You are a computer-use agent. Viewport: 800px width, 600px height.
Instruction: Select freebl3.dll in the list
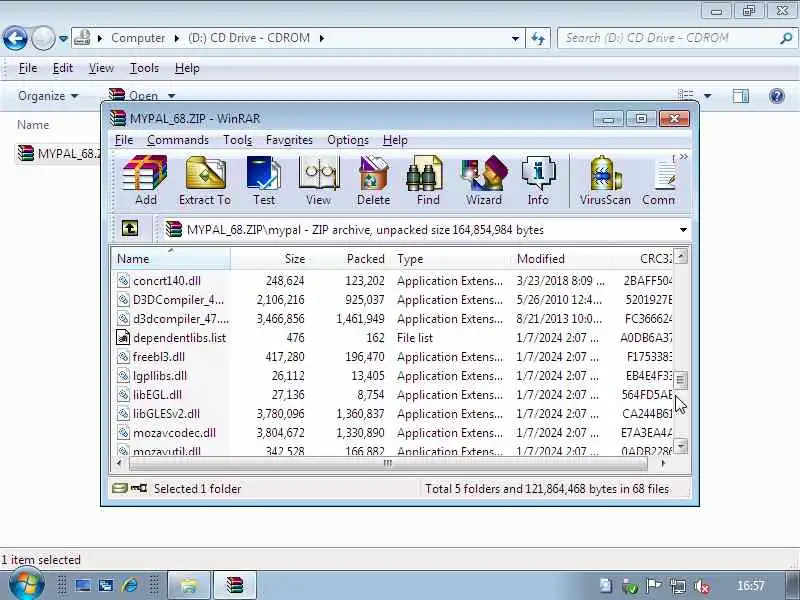tap(393, 357)
